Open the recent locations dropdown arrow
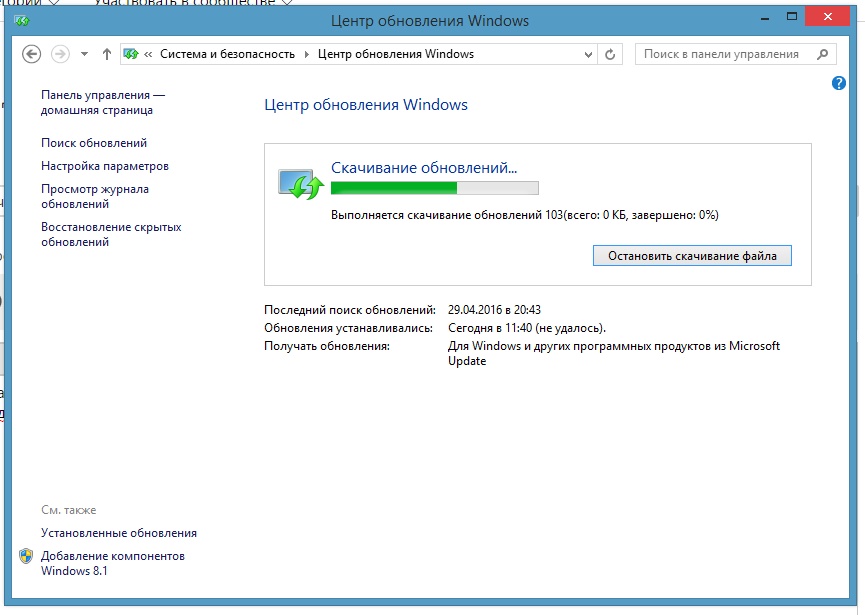The height and width of the screenshot is (615, 865). [x=84, y=54]
